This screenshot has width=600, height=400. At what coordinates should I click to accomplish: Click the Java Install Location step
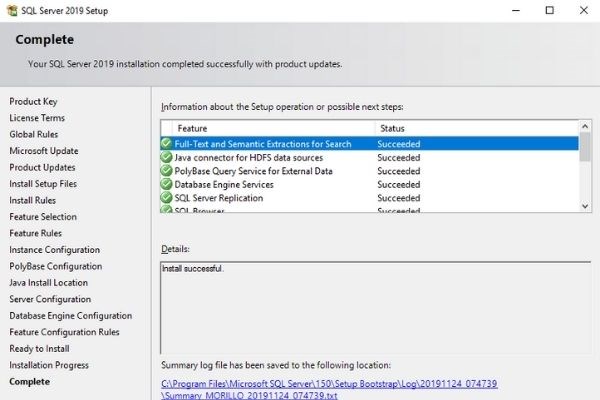coord(49,282)
